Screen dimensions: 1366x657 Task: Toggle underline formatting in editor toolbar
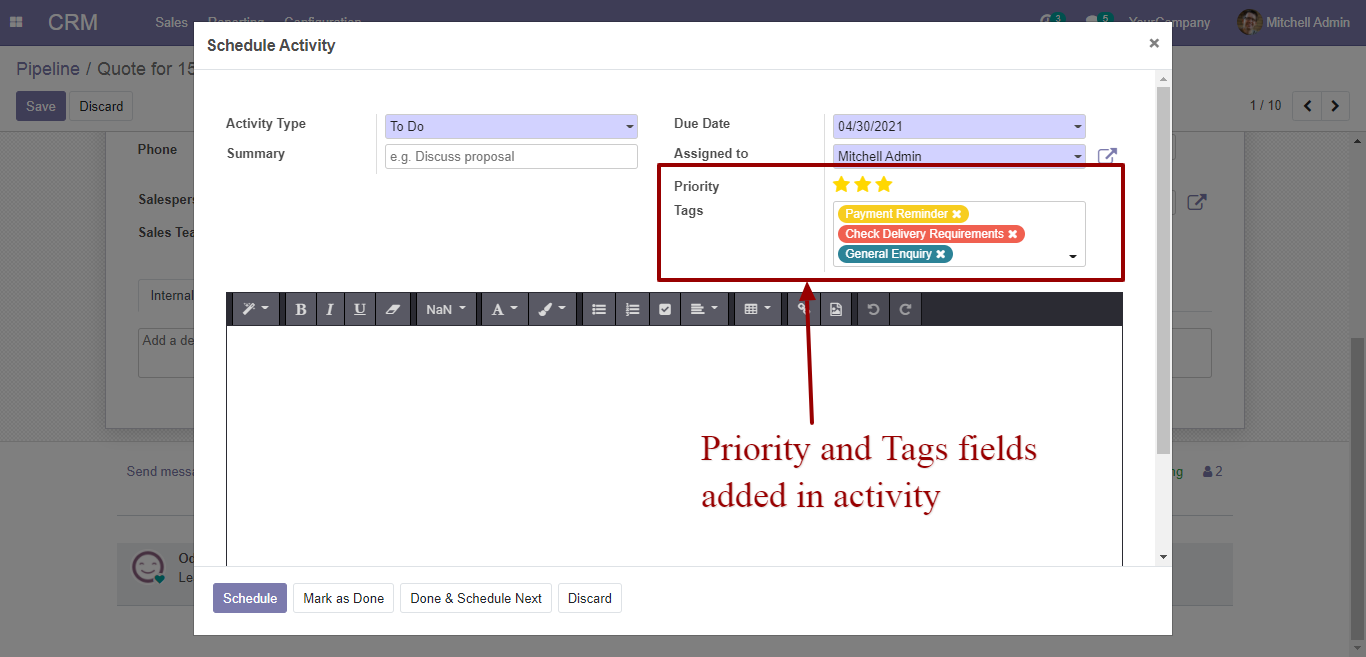pos(360,310)
